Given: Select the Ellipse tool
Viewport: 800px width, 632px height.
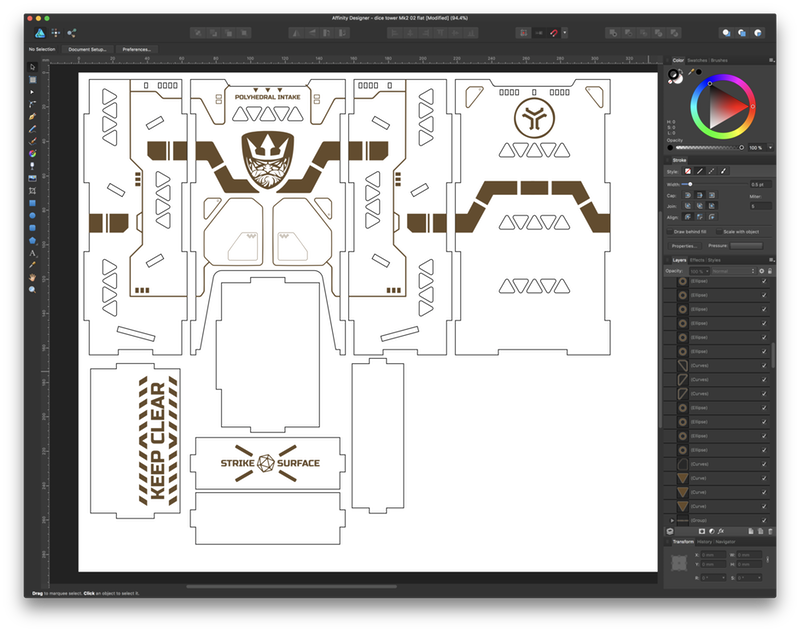Looking at the screenshot, I should tap(32, 215).
